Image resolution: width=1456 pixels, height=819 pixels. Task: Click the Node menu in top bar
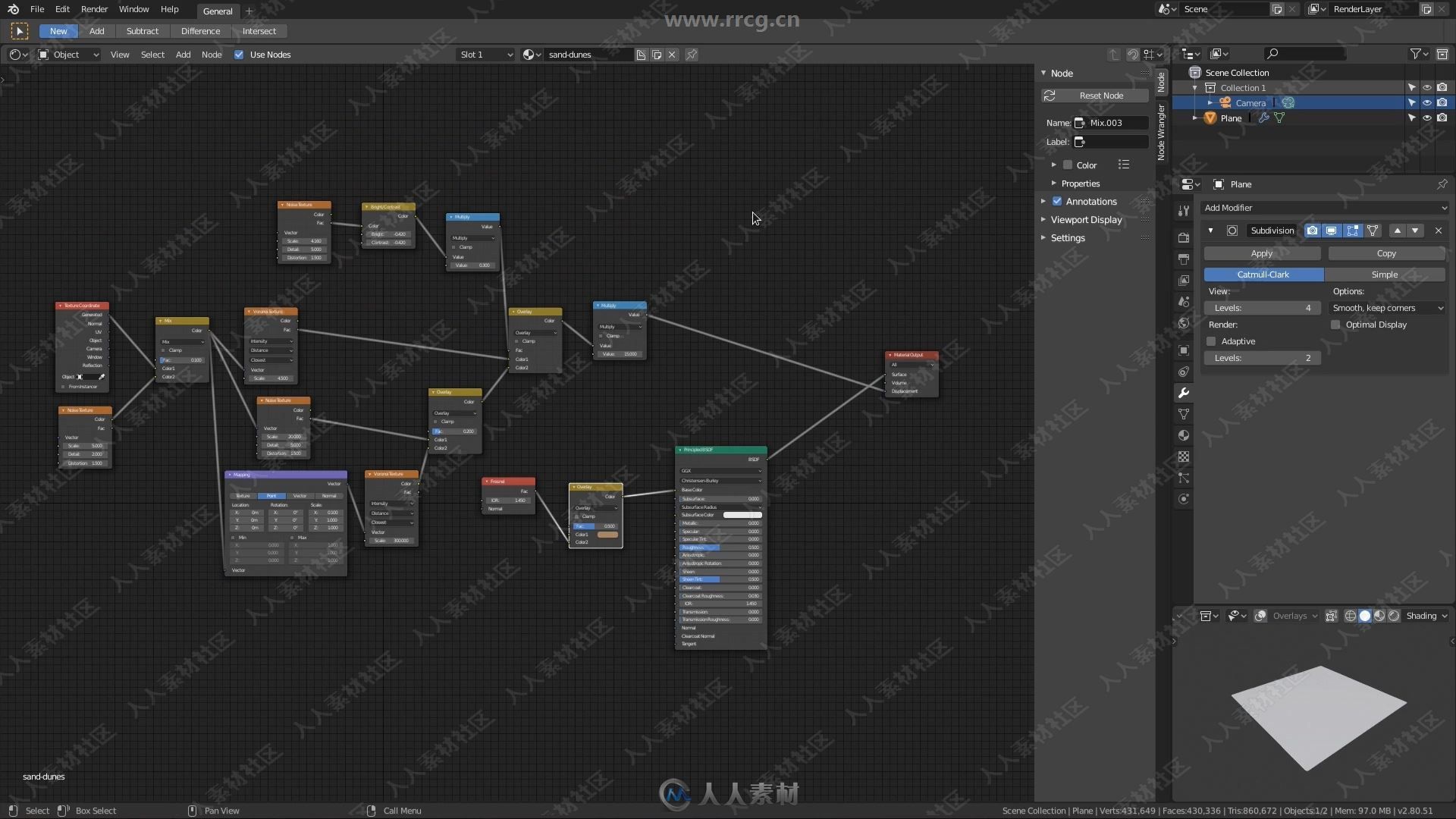[211, 54]
